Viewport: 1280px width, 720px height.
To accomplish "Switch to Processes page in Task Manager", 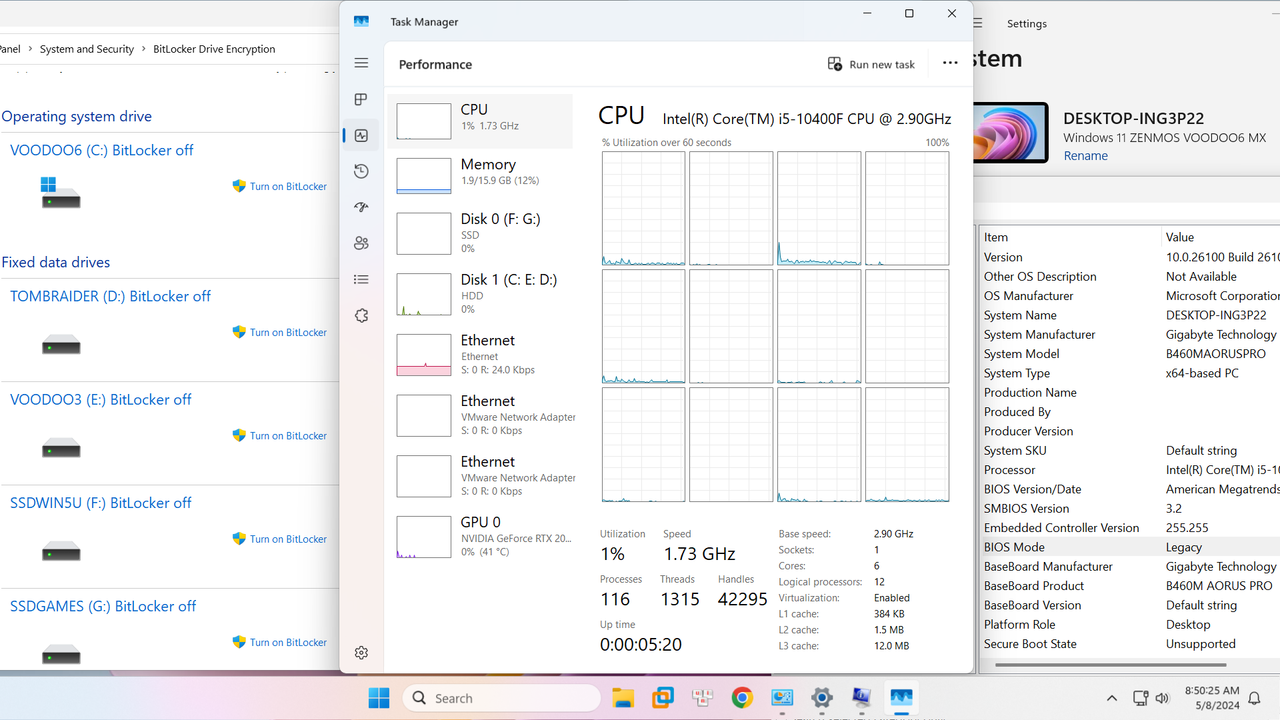I will [x=361, y=99].
